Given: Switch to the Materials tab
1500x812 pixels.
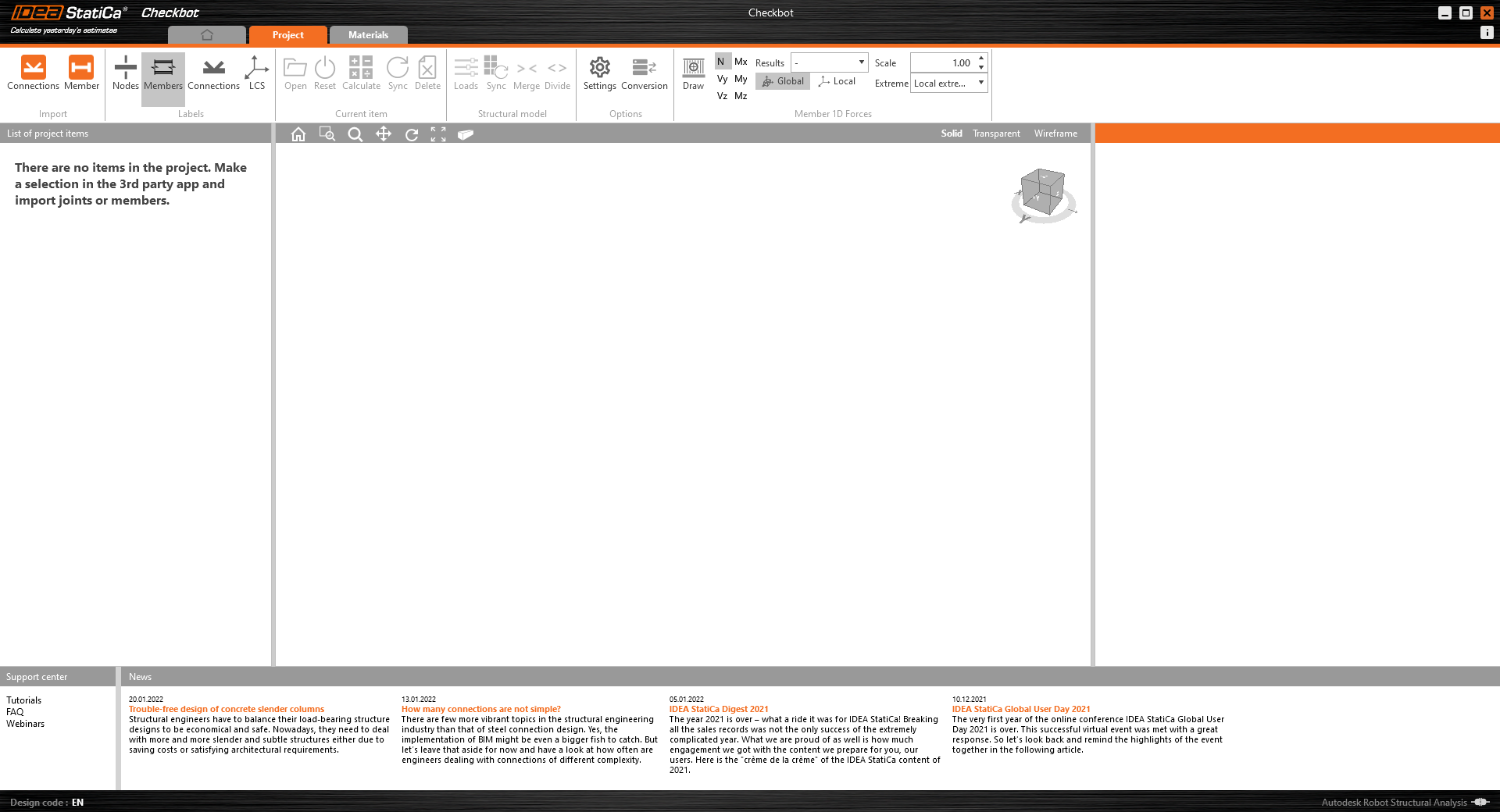Looking at the screenshot, I should pos(368,35).
